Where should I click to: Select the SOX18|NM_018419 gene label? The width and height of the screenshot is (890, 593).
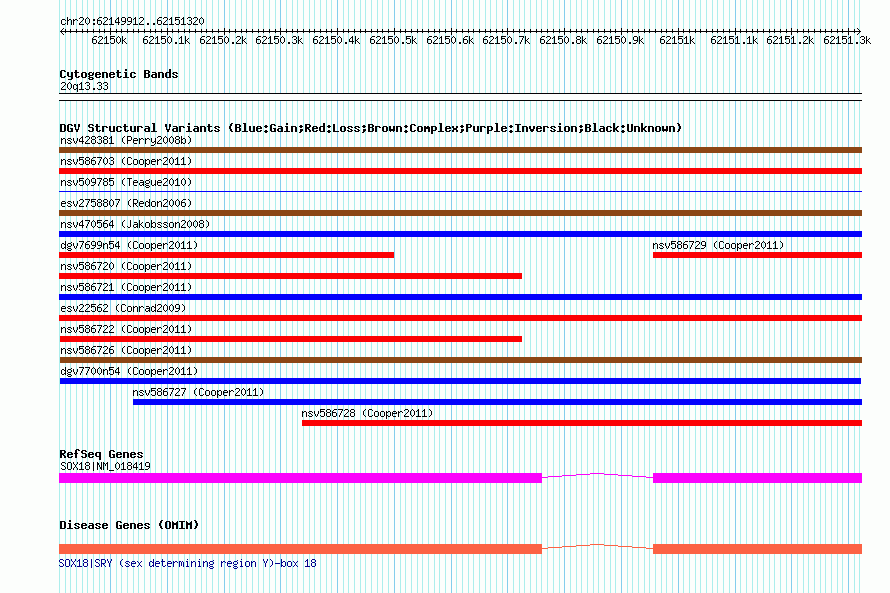[x=106, y=466]
